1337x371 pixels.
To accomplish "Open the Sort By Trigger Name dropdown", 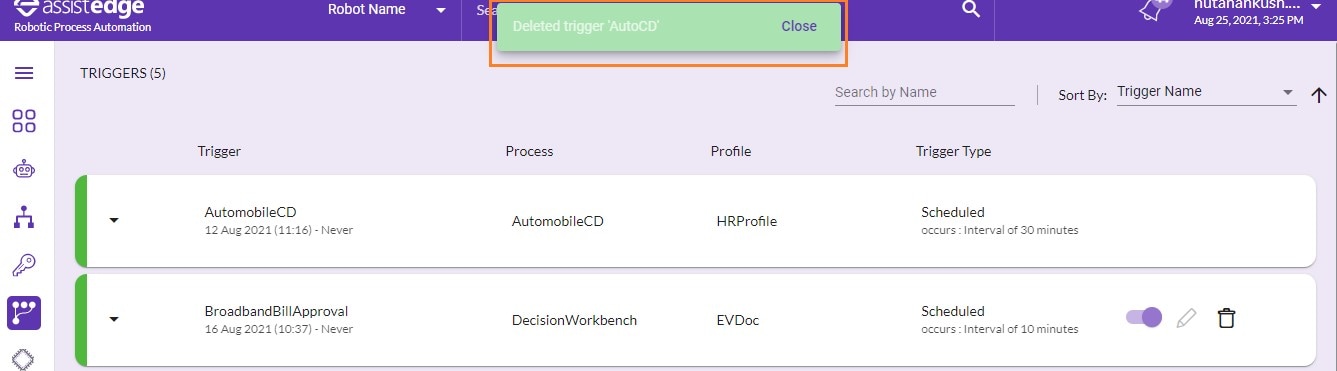I will [x=1206, y=92].
